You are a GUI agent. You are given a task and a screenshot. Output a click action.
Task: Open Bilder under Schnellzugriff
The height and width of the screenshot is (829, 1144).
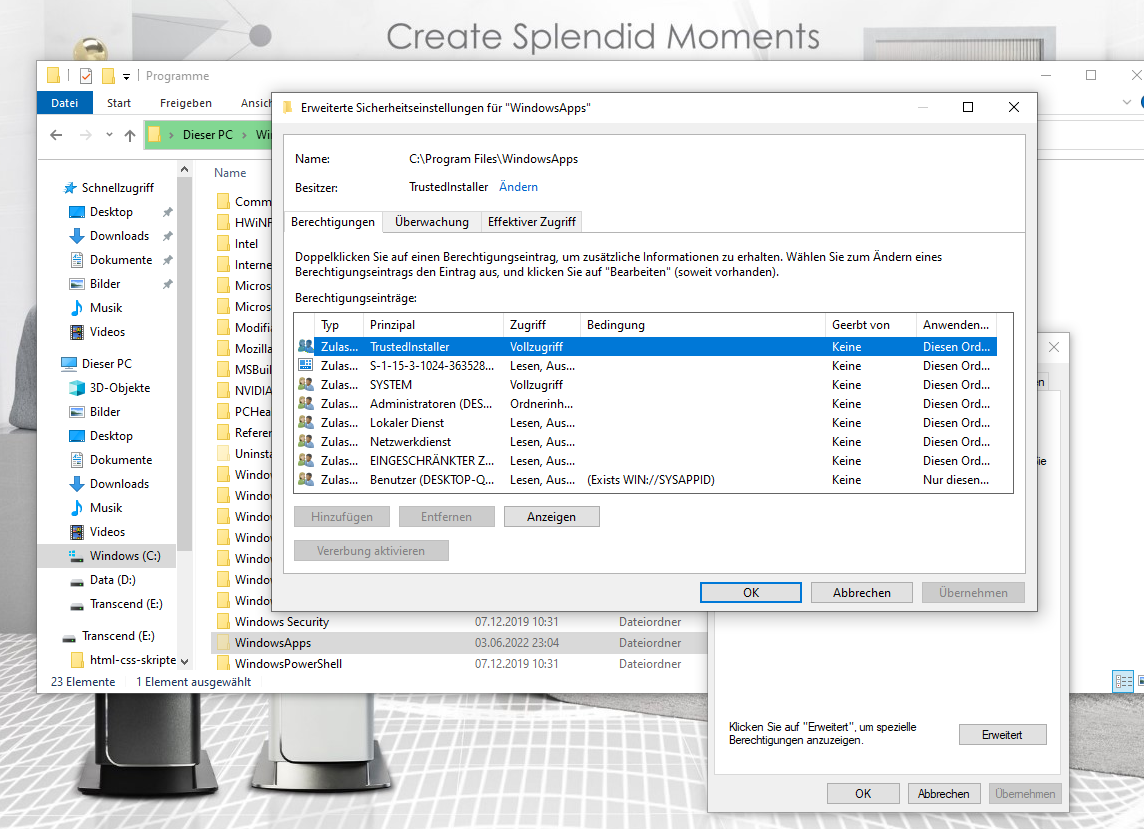[105, 284]
